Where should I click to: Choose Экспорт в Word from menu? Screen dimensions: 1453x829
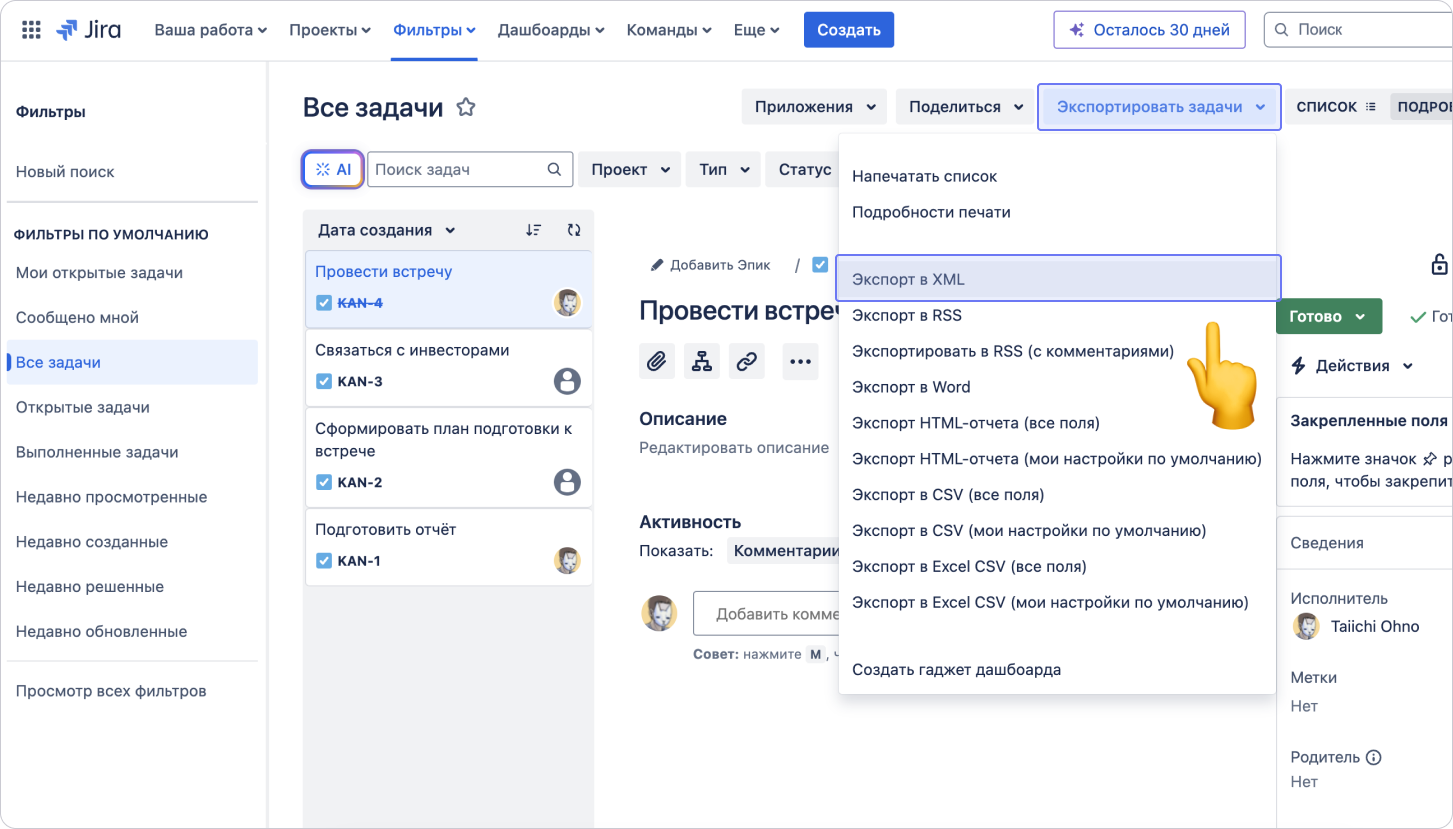pos(911,387)
